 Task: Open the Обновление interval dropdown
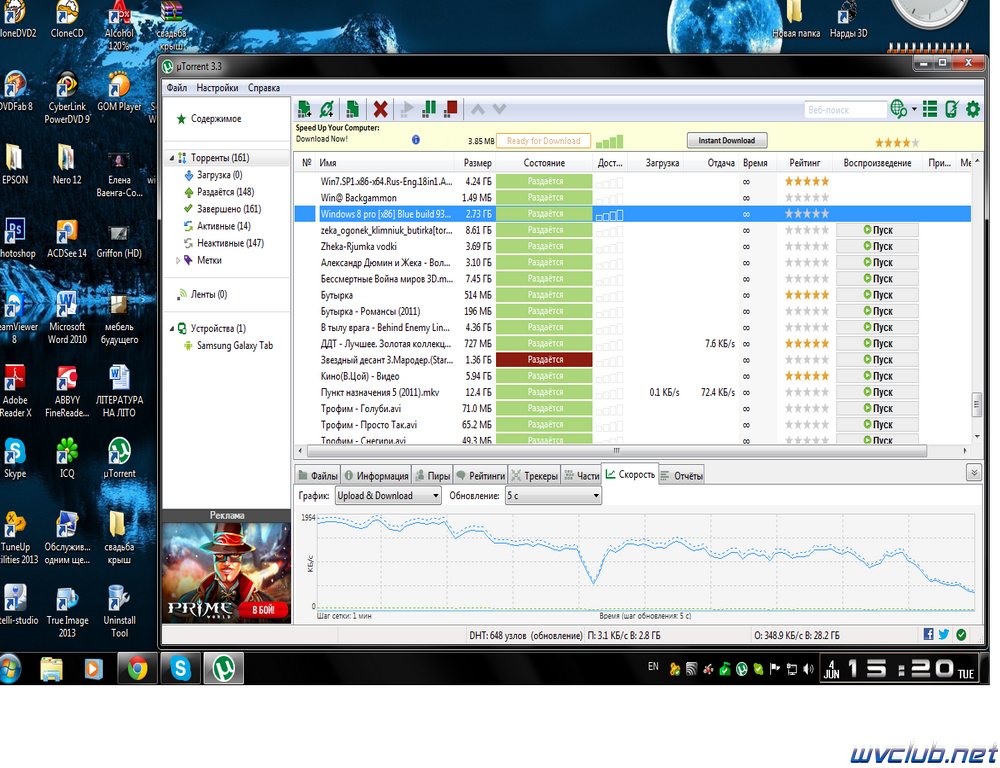tap(553, 496)
